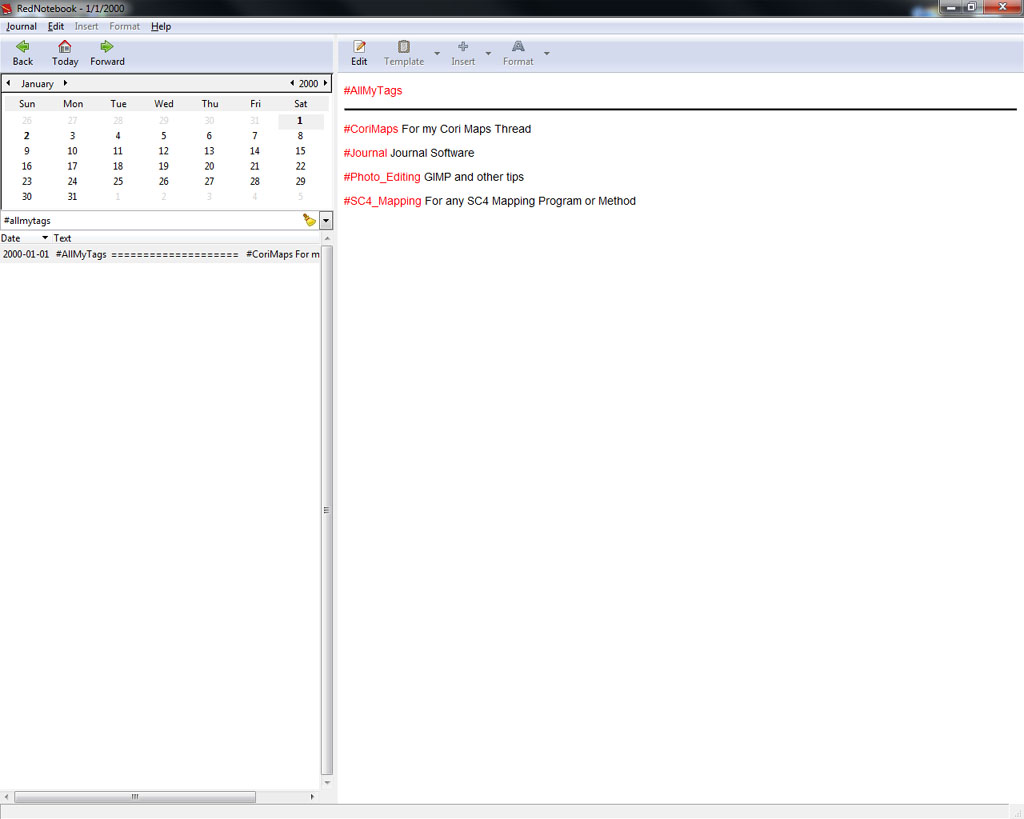Select January 23 in the calendar
1024x819 pixels.
point(27,182)
